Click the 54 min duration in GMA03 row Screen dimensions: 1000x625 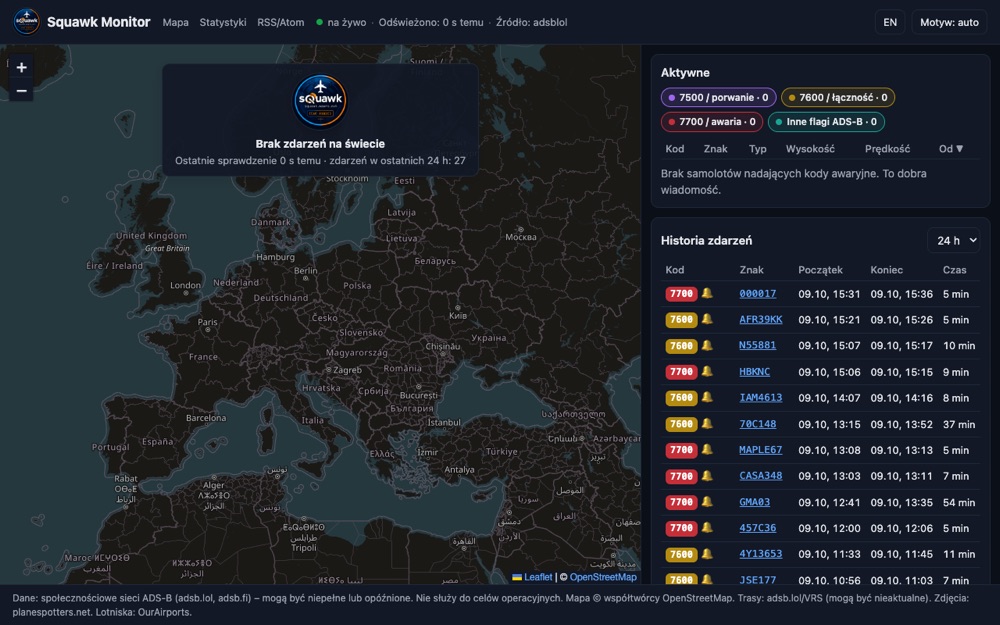pyautogui.click(x=959, y=503)
